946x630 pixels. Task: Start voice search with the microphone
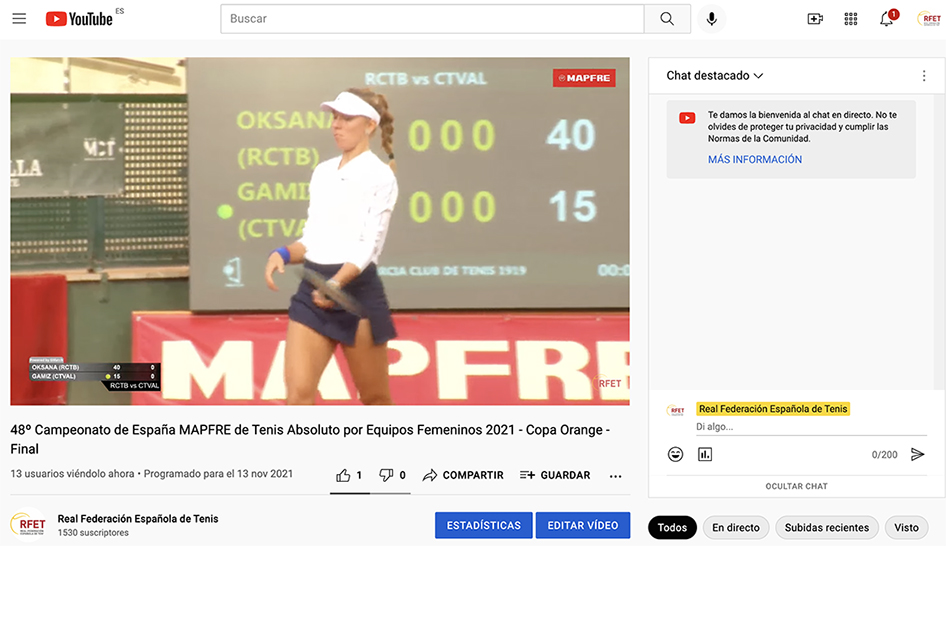pos(712,19)
